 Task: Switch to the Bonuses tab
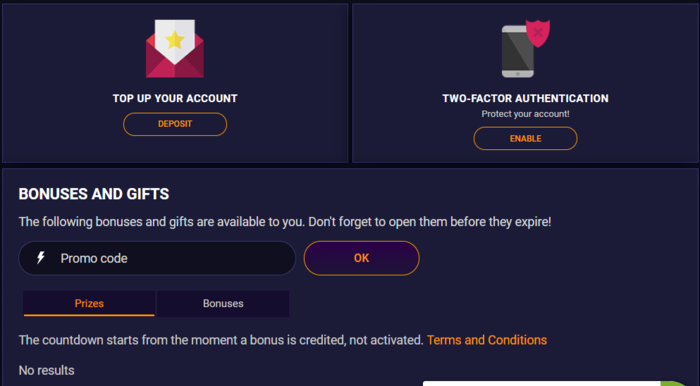click(x=223, y=303)
